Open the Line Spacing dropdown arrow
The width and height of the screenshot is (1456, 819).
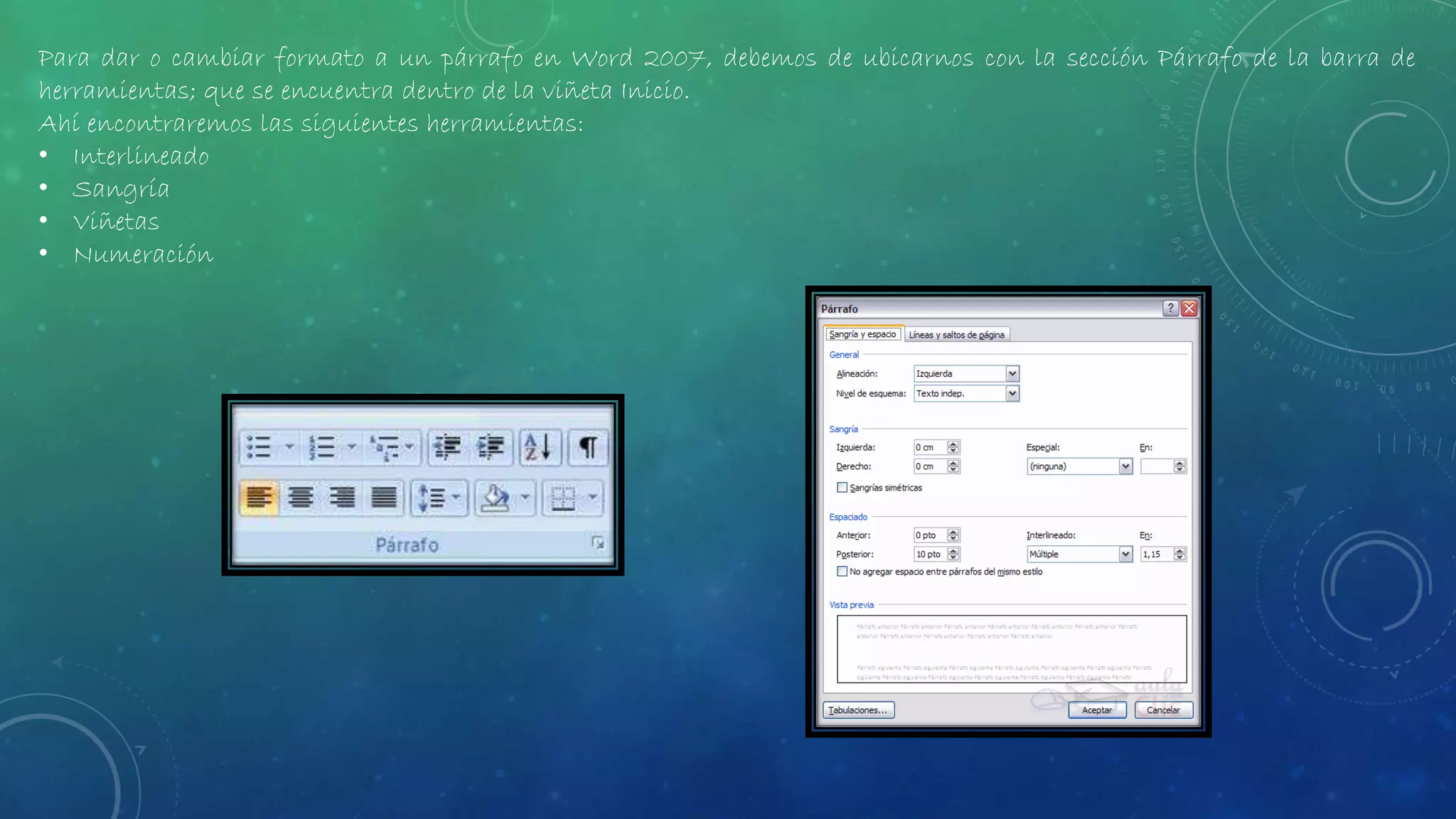pos(456,497)
